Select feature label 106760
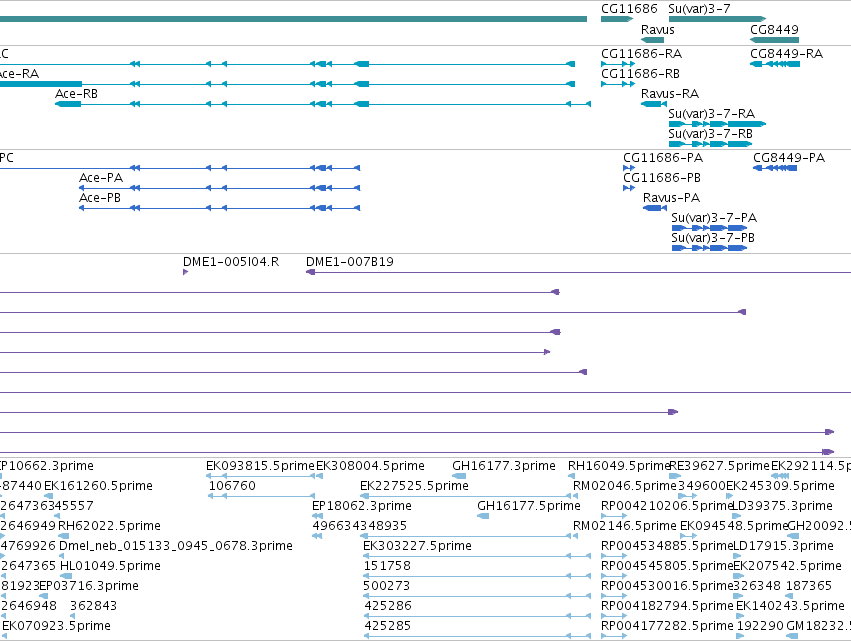Viewport: 851px width, 641px height. coord(232,486)
